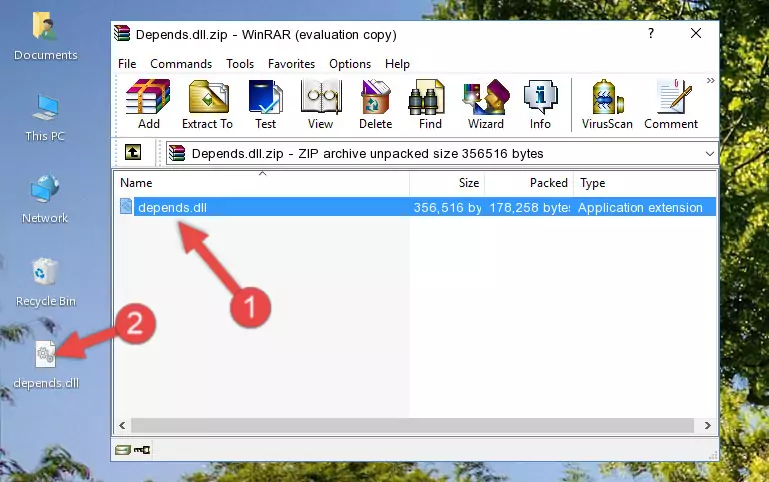Click horizontal scrollbar right arrow
The width and height of the screenshot is (769, 482).
[x=707, y=425]
